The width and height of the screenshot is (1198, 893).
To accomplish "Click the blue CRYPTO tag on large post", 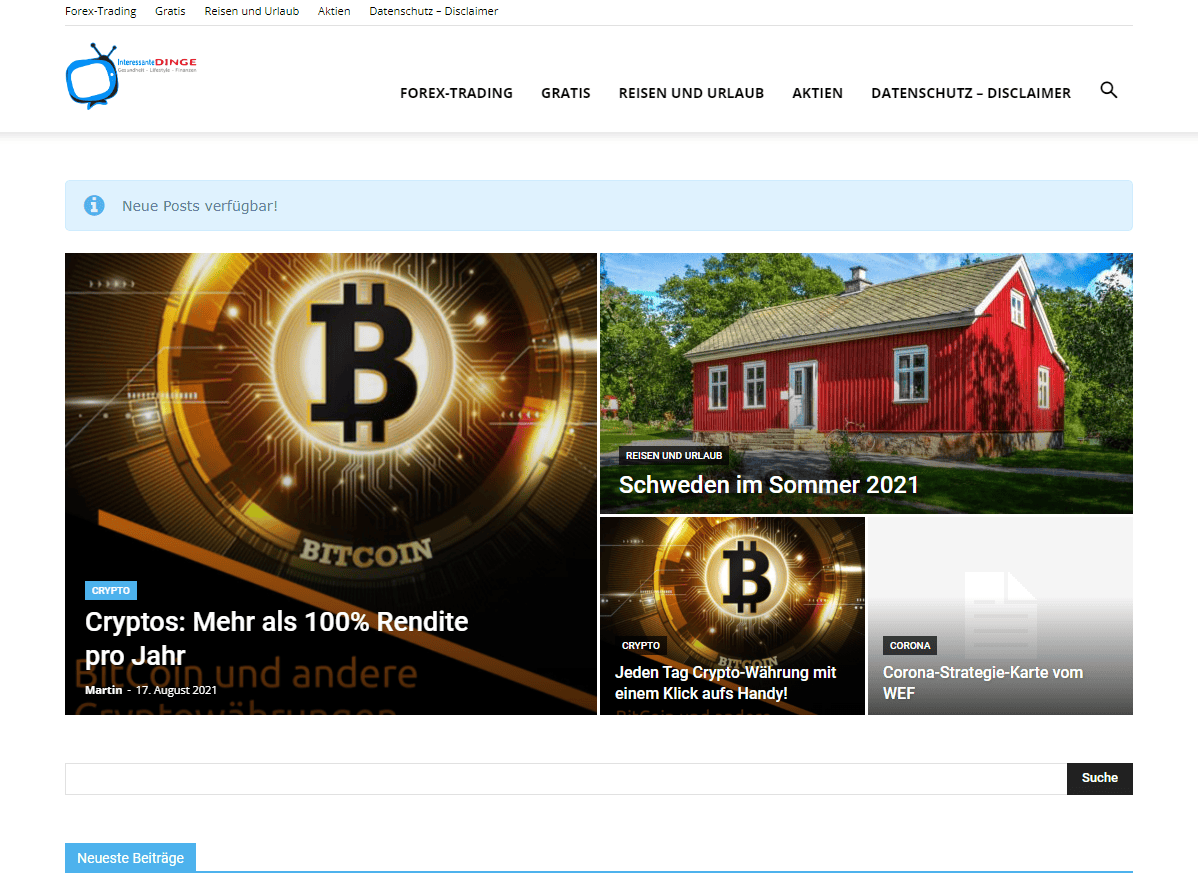I will (x=111, y=590).
